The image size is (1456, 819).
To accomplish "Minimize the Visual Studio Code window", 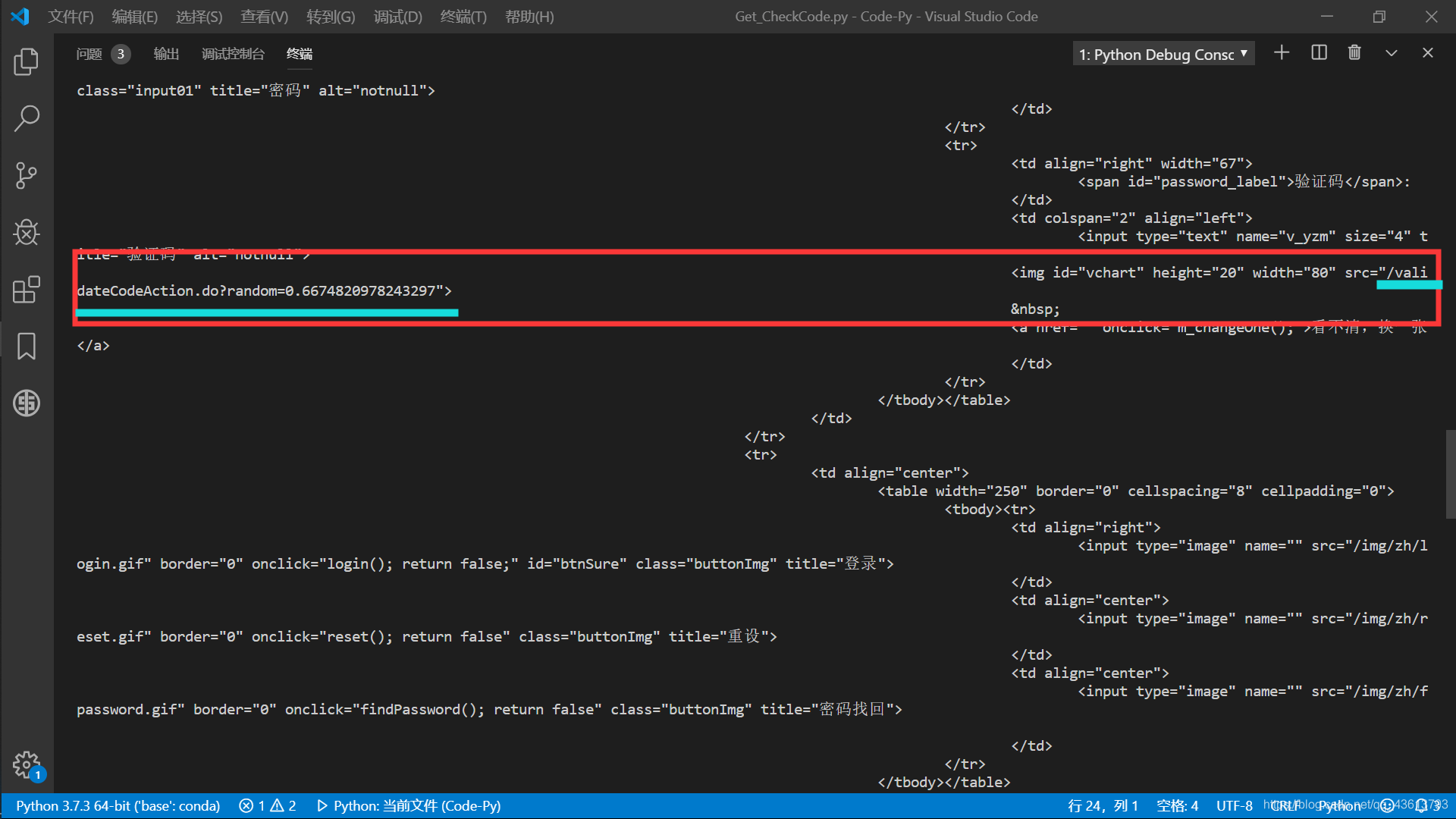I will click(1327, 16).
